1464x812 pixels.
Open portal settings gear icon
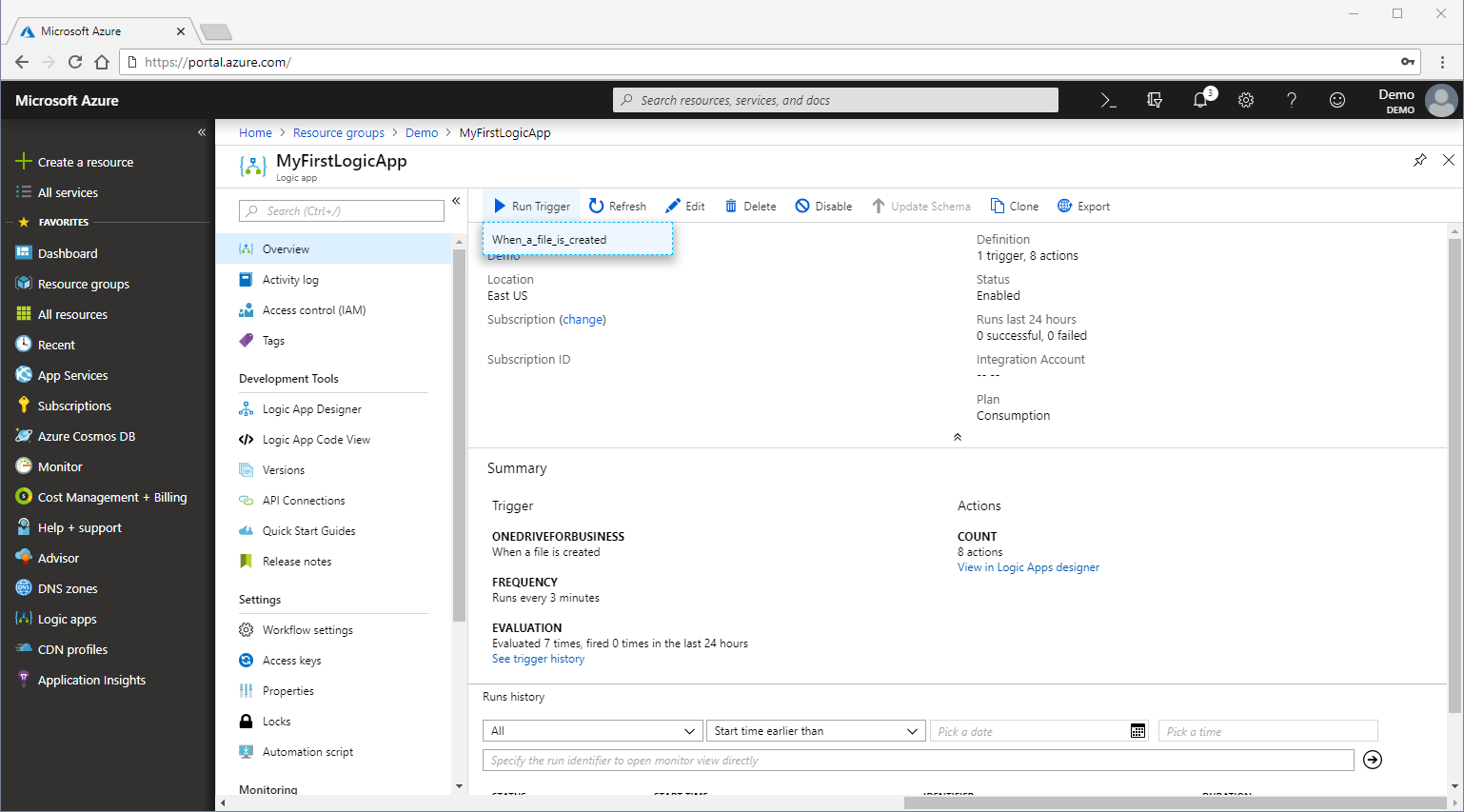coord(1246,100)
